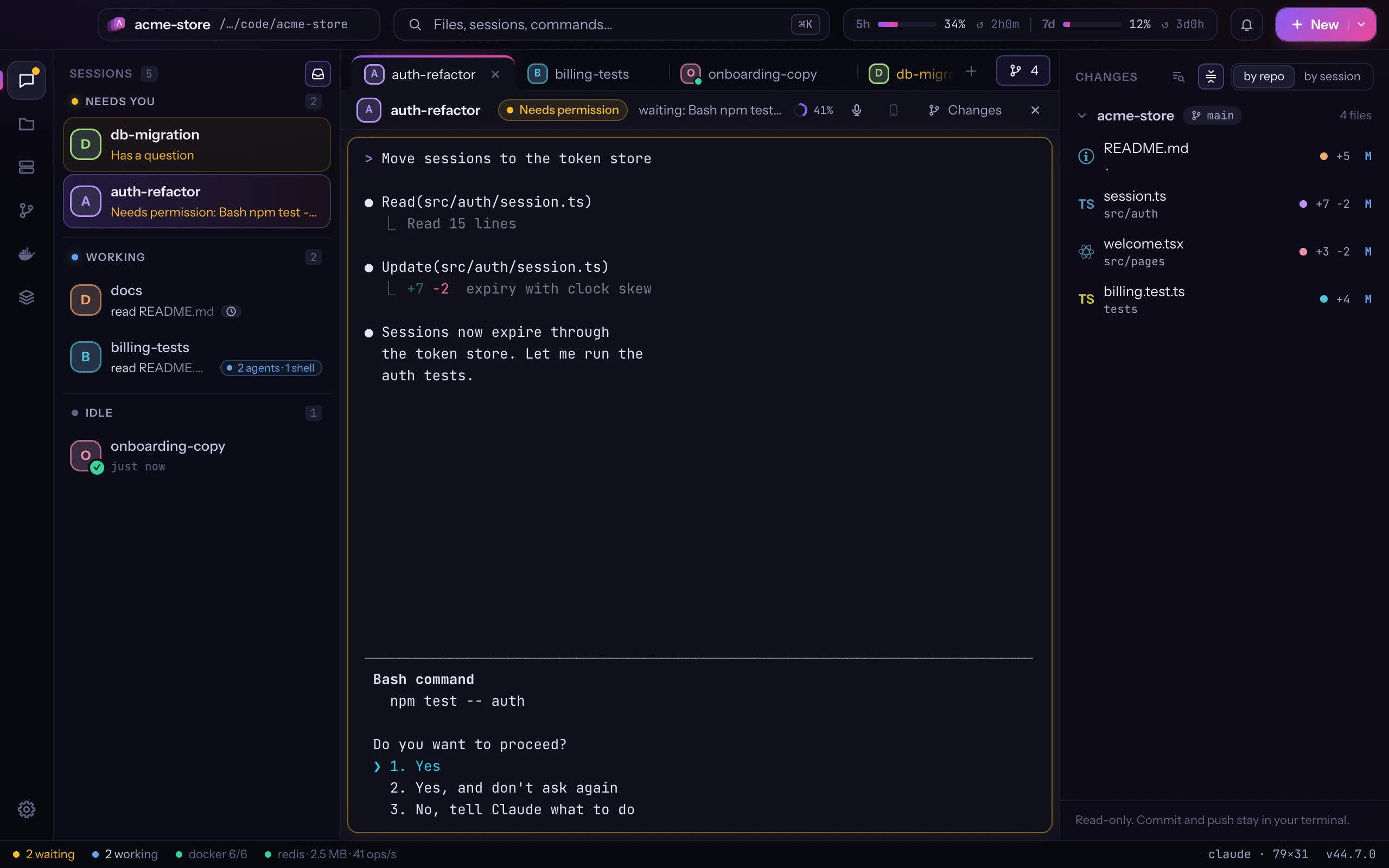Click the Files, sessions, commands search field
Viewport: 1389px width, 868px height.
point(611,25)
